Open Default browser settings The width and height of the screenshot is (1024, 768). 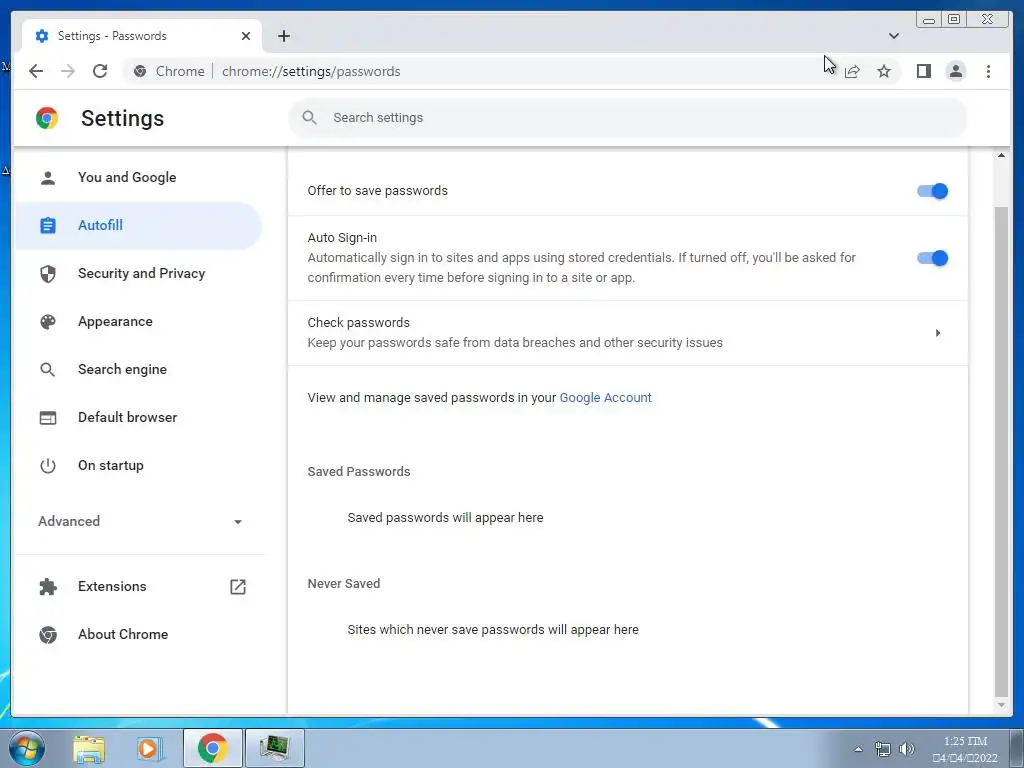138,417
